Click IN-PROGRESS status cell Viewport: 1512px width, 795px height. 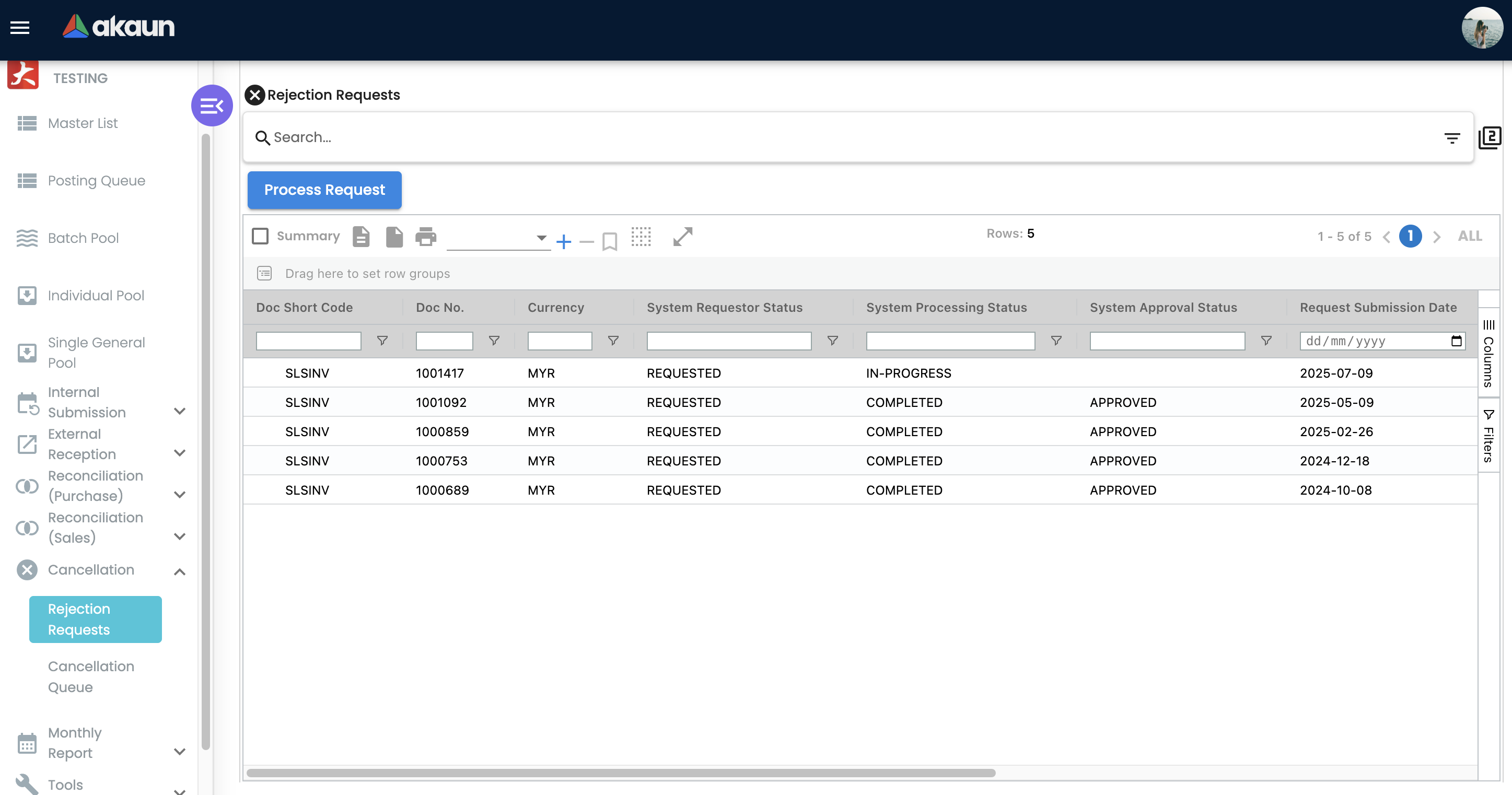tap(909, 373)
